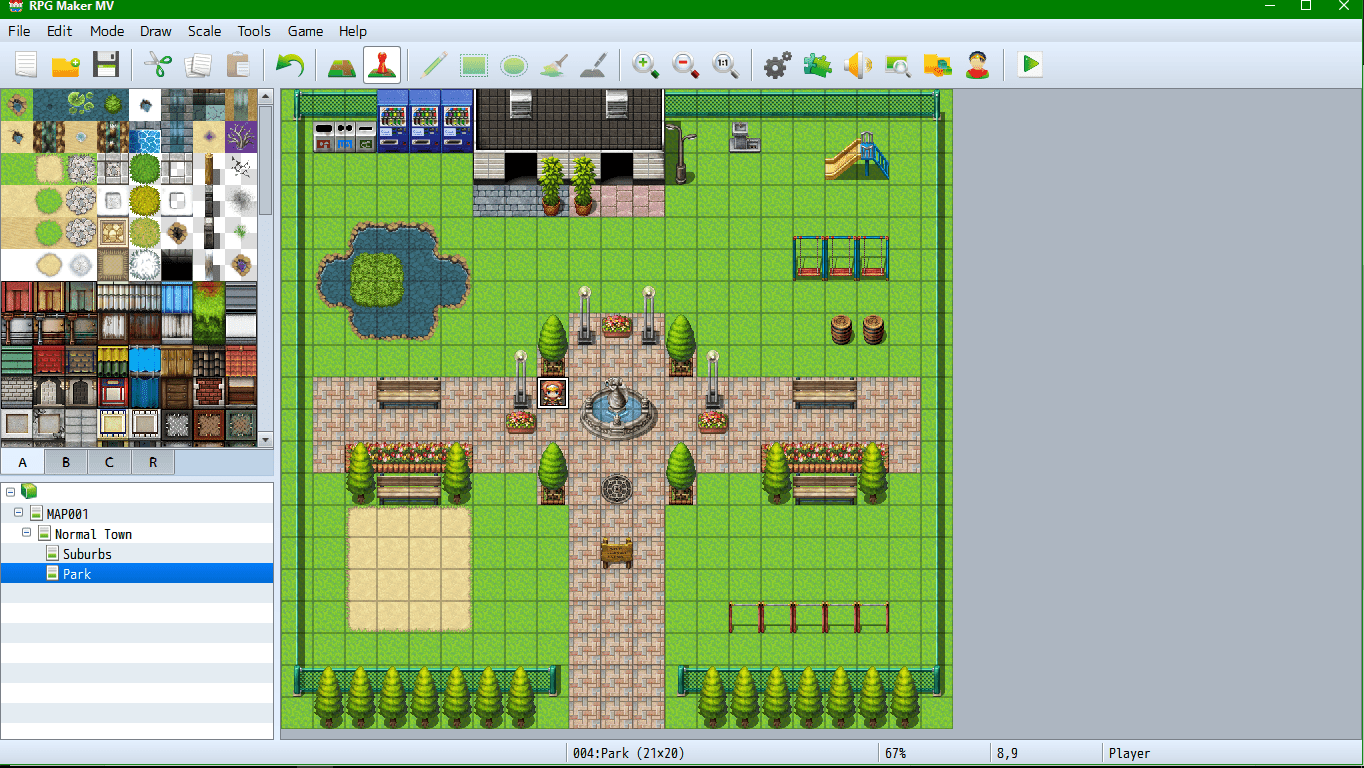Open the Tools menu
The width and height of the screenshot is (1364, 768).
tap(254, 31)
